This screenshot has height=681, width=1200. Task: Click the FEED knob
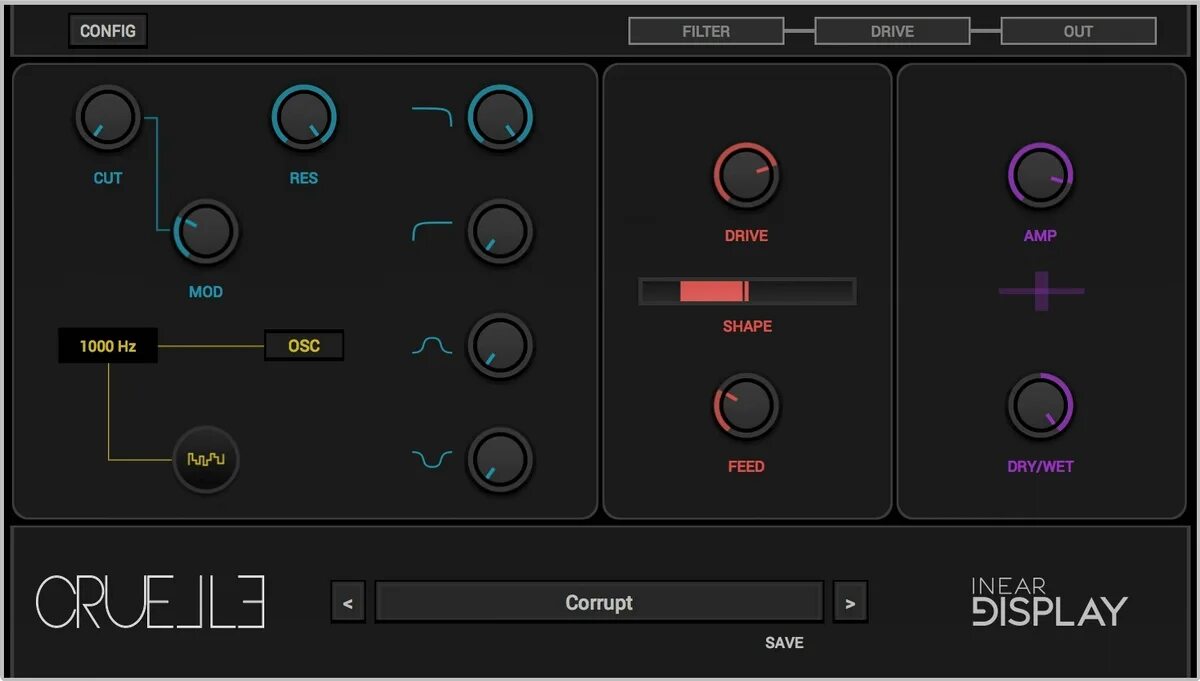click(x=746, y=406)
